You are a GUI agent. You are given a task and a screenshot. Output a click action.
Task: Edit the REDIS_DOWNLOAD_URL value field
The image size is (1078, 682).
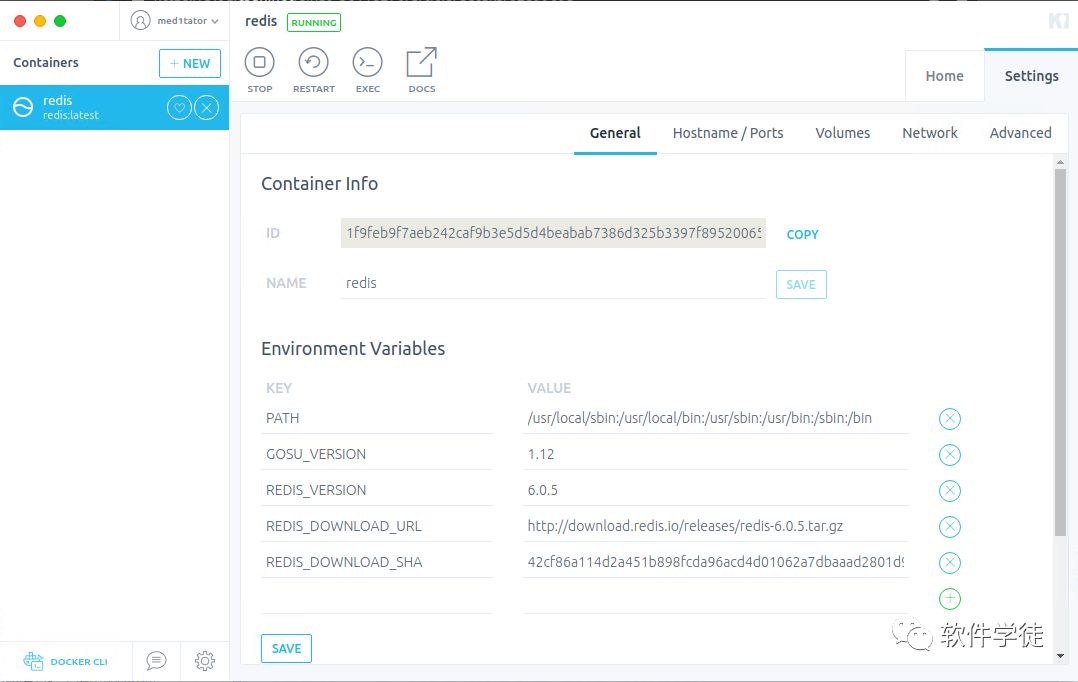pyautogui.click(x=715, y=526)
